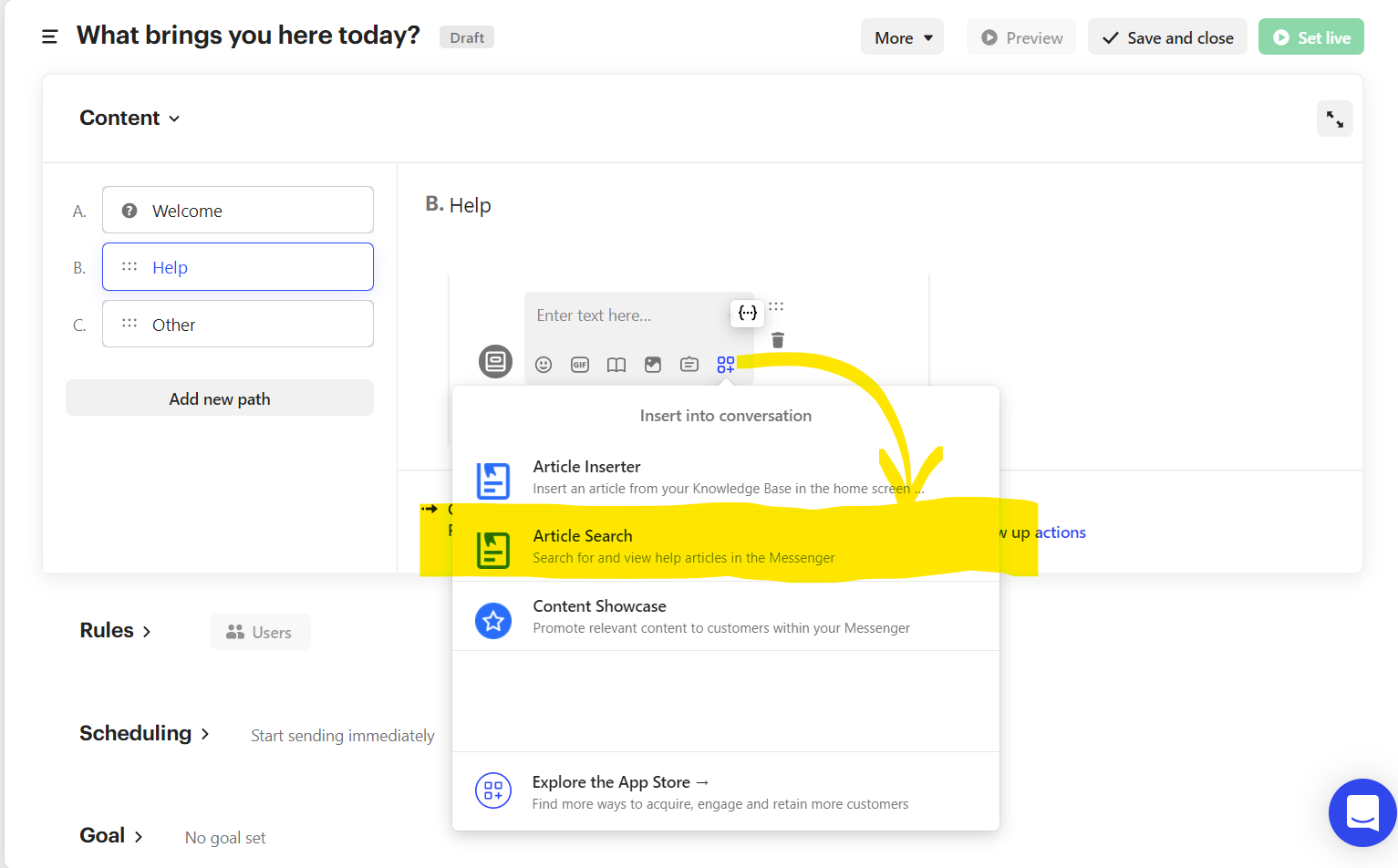Image resolution: width=1398 pixels, height=868 pixels.
Task: Grab the message block drag handle
Action: [x=776, y=306]
